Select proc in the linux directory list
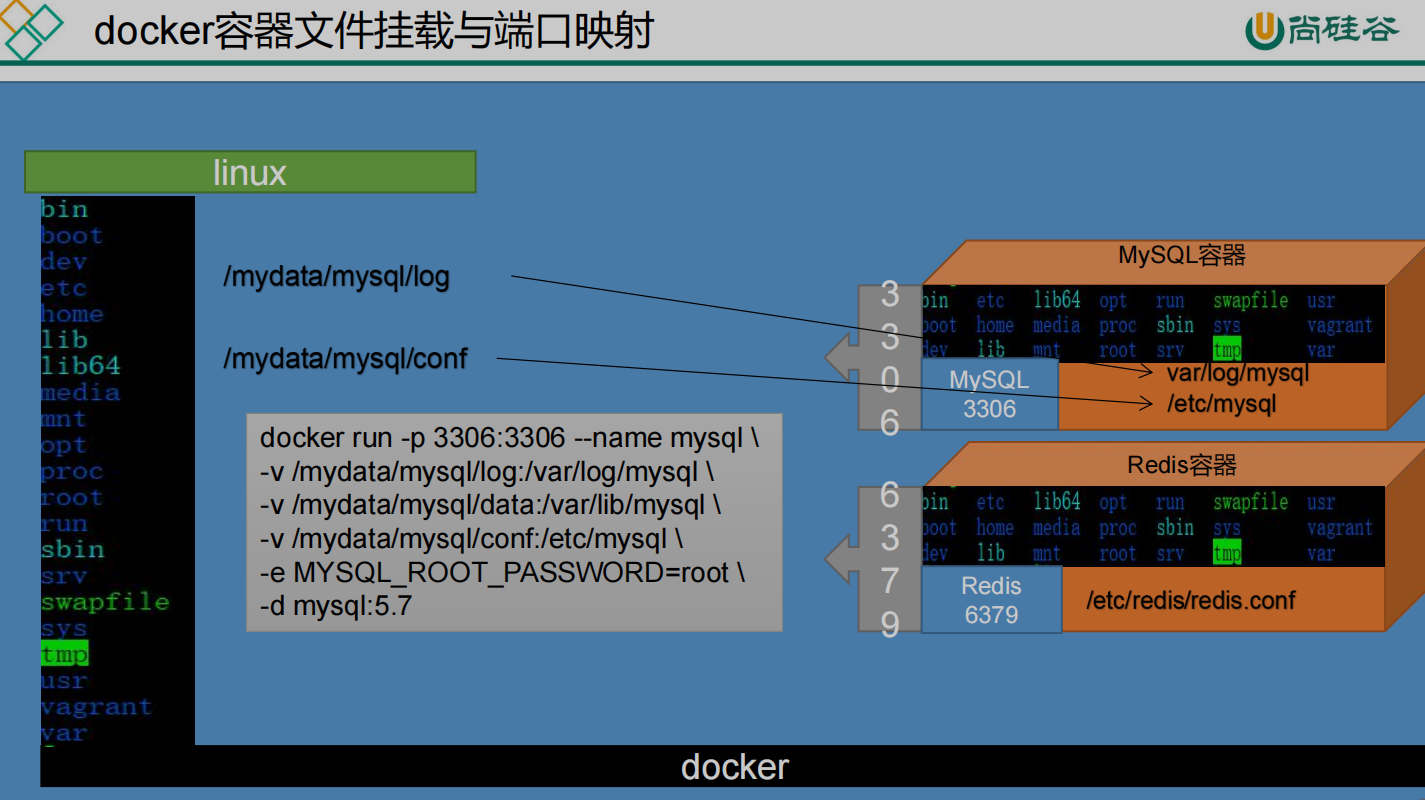 71,471
